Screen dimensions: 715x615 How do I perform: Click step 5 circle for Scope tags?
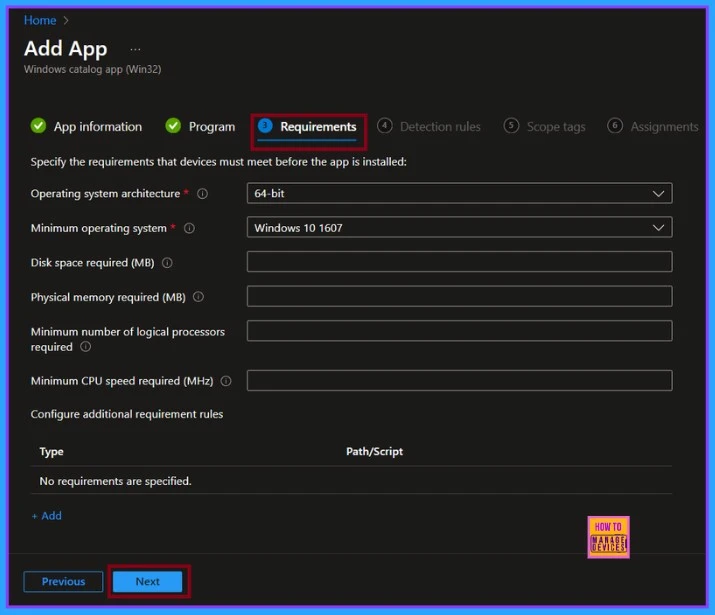(511, 125)
